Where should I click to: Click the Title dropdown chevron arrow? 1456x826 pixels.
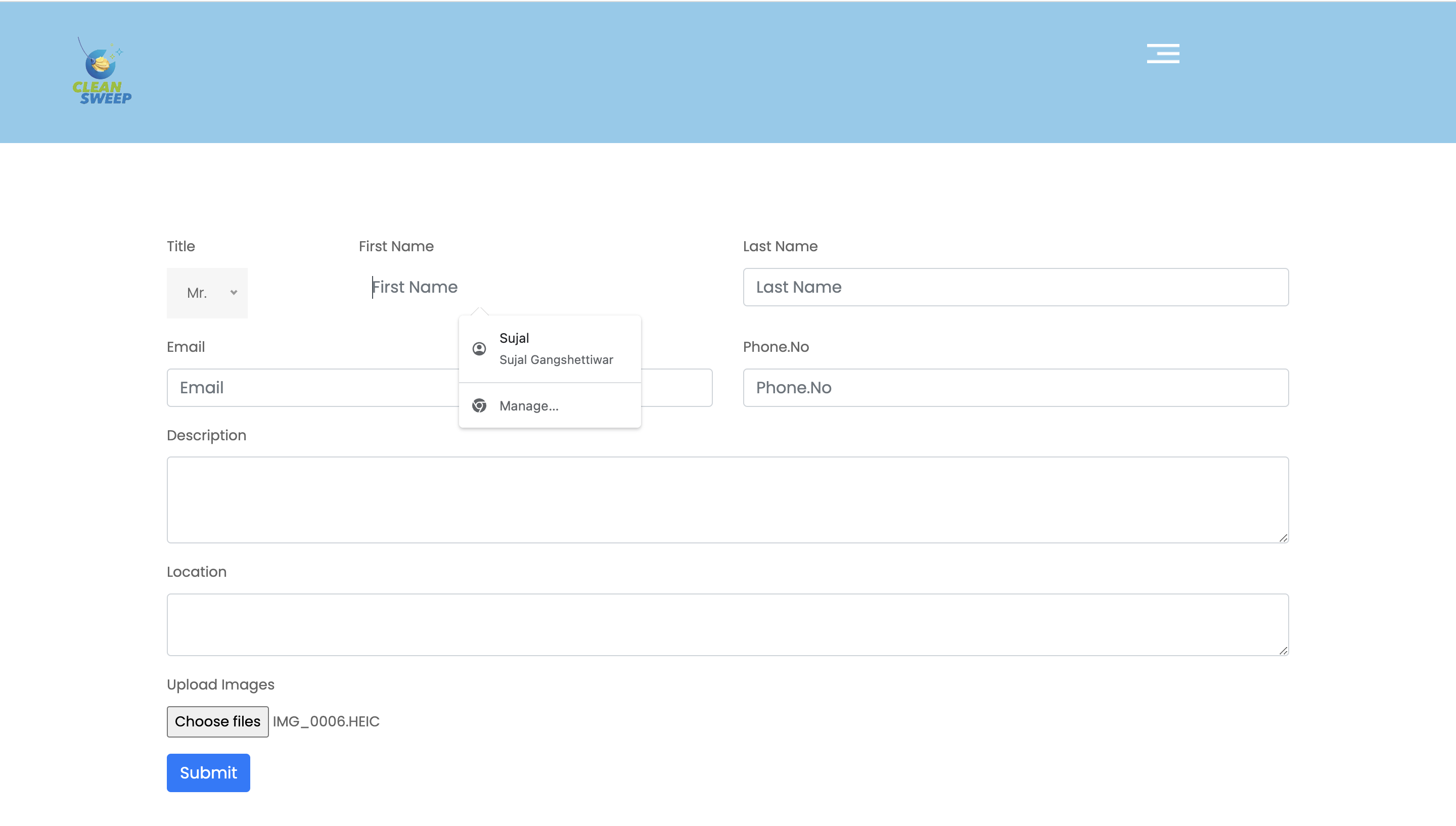coord(234,293)
